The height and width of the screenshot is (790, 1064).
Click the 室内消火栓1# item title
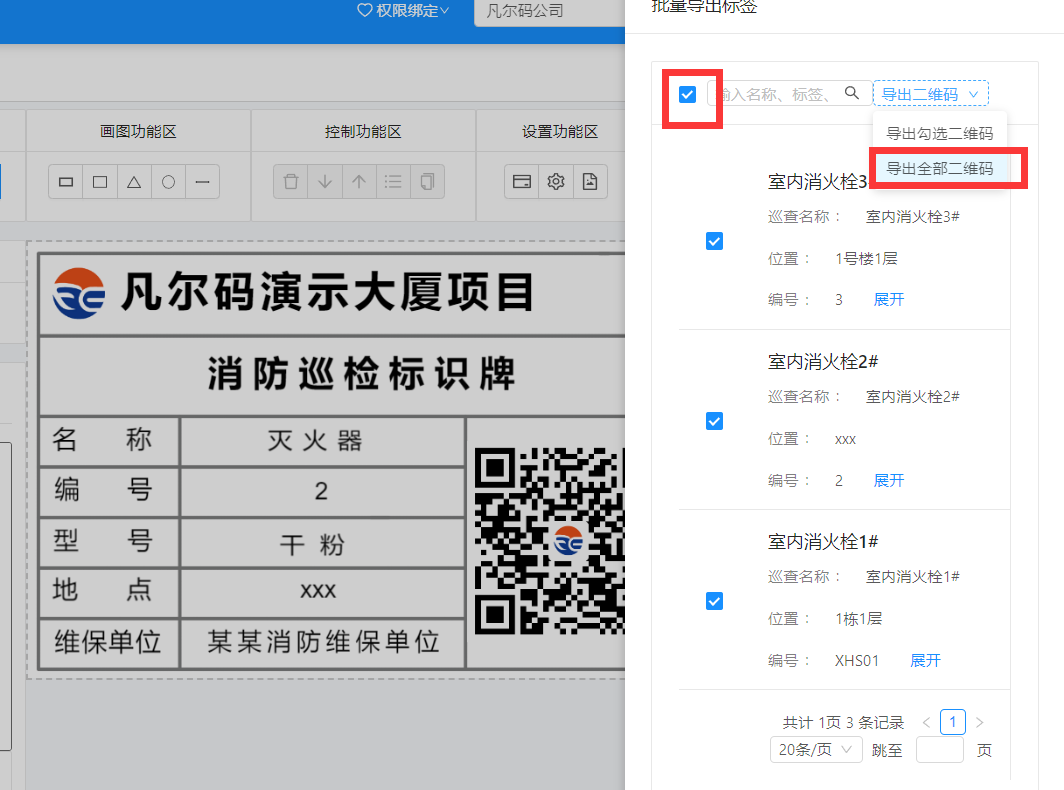[822, 542]
